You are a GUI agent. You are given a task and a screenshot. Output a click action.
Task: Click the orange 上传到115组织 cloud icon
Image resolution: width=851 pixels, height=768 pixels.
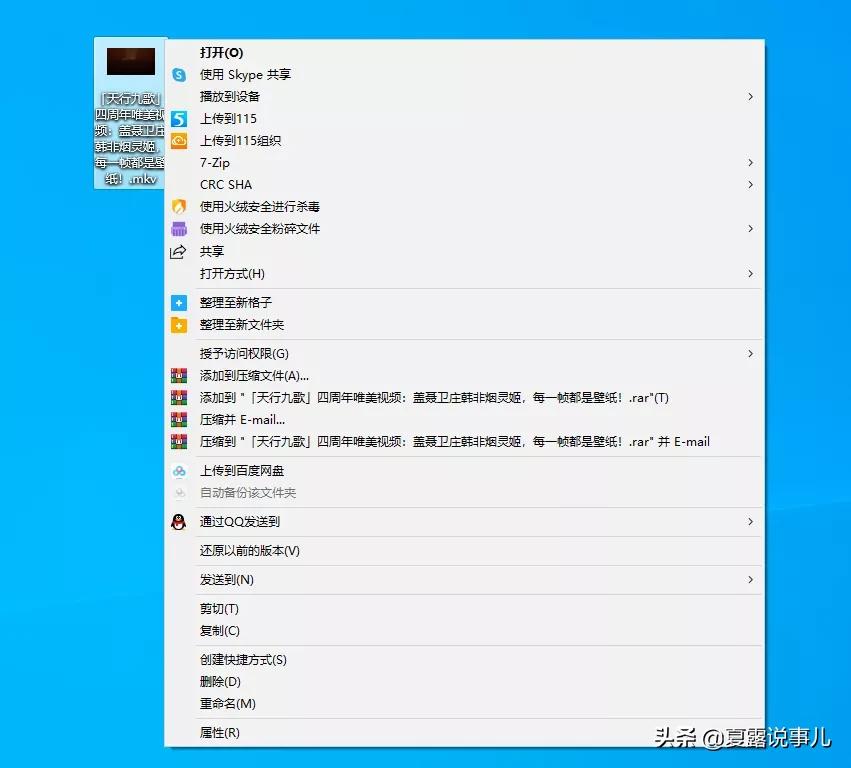pos(178,140)
